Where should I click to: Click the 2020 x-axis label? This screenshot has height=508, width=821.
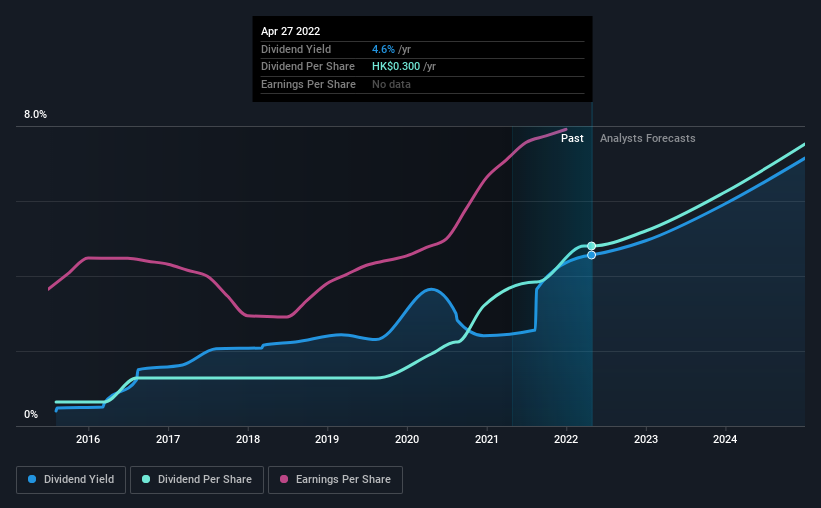pyautogui.click(x=407, y=439)
